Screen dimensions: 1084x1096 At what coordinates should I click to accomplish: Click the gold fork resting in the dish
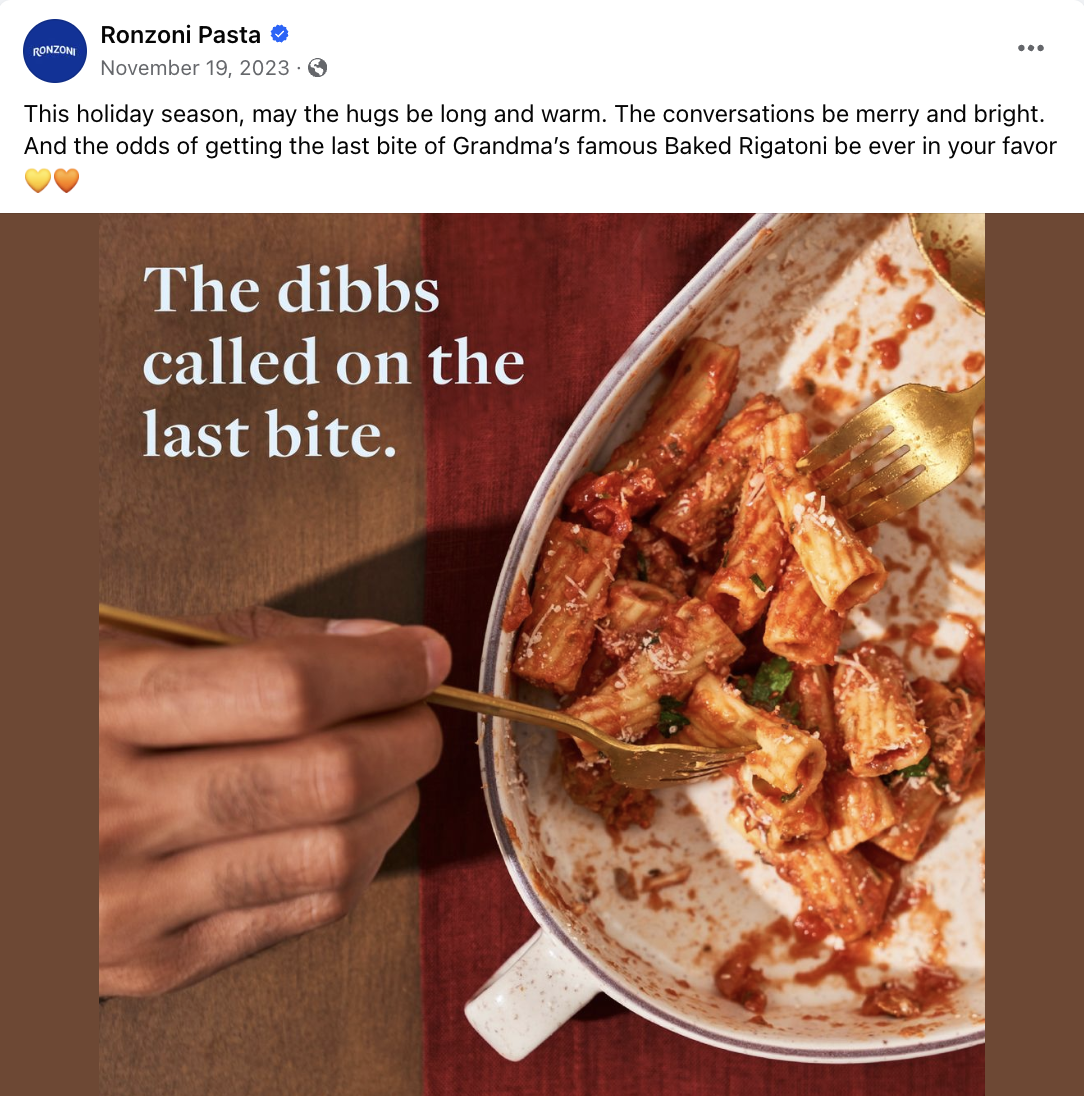(x=893, y=449)
